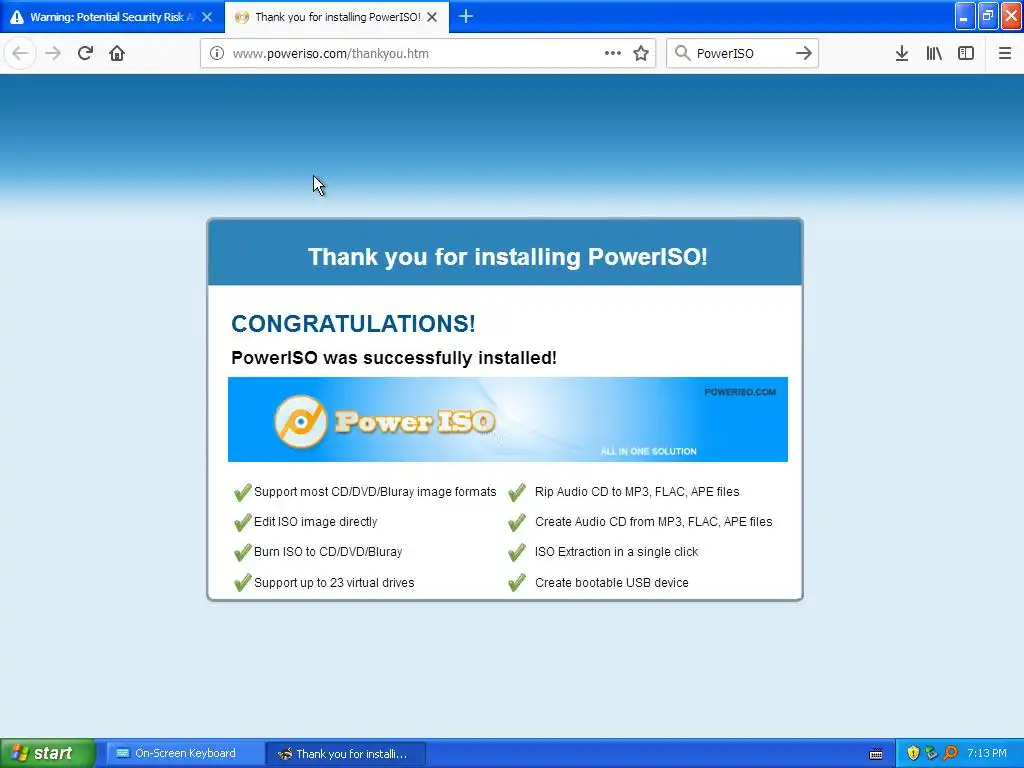Switch to On-Screen Keyboard in taskbar
The height and width of the screenshot is (768, 1024).
[185, 754]
